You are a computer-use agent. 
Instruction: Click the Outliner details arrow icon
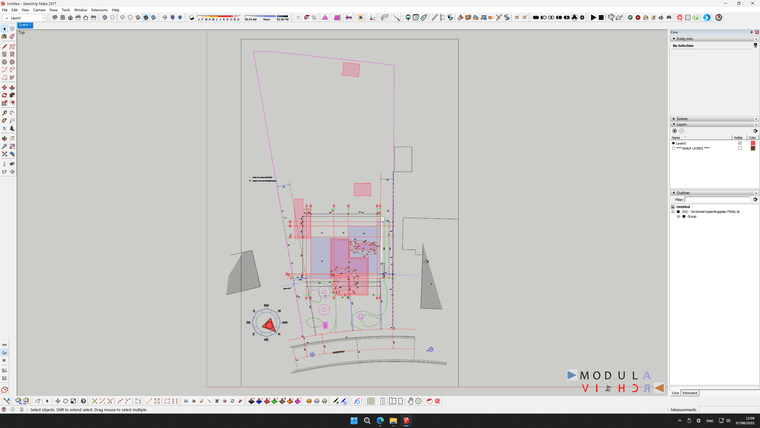click(755, 199)
